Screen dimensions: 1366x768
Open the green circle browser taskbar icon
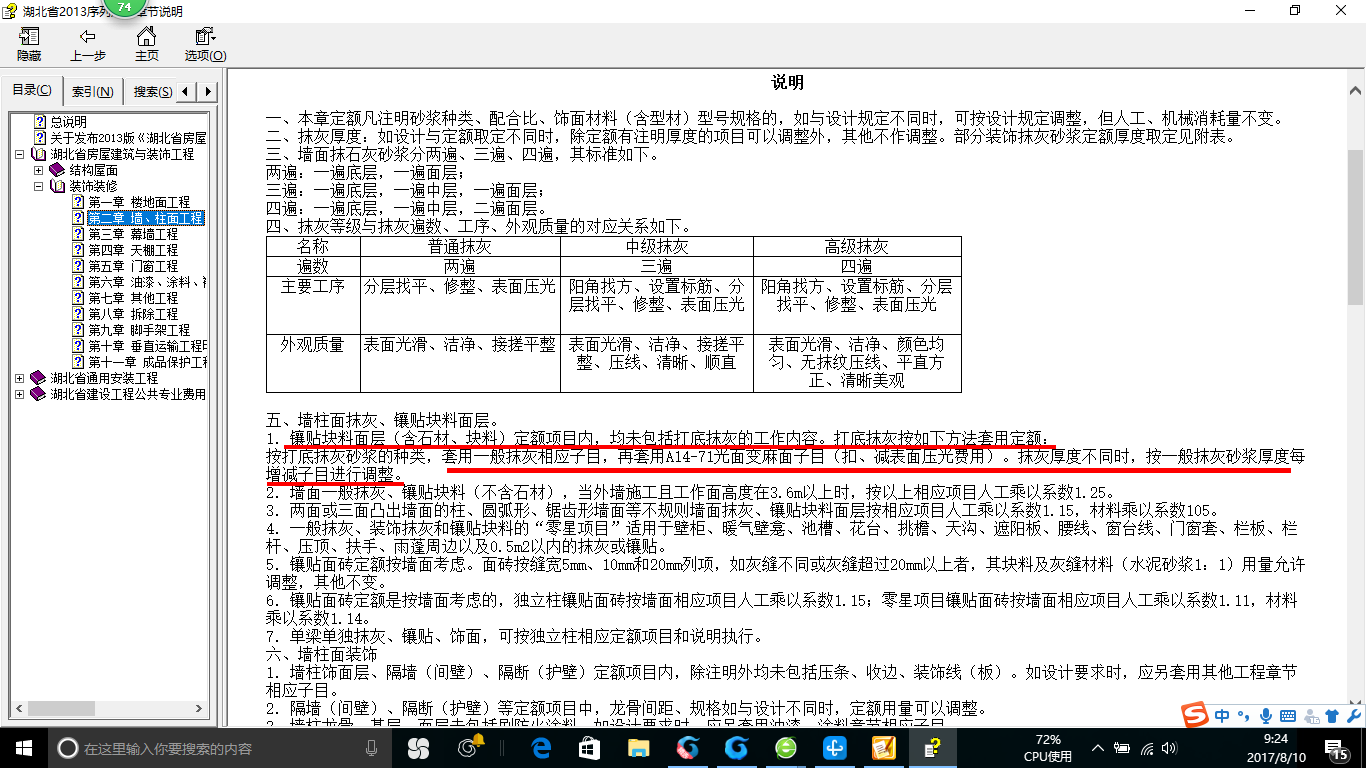pyautogui.click(x=786, y=747)
